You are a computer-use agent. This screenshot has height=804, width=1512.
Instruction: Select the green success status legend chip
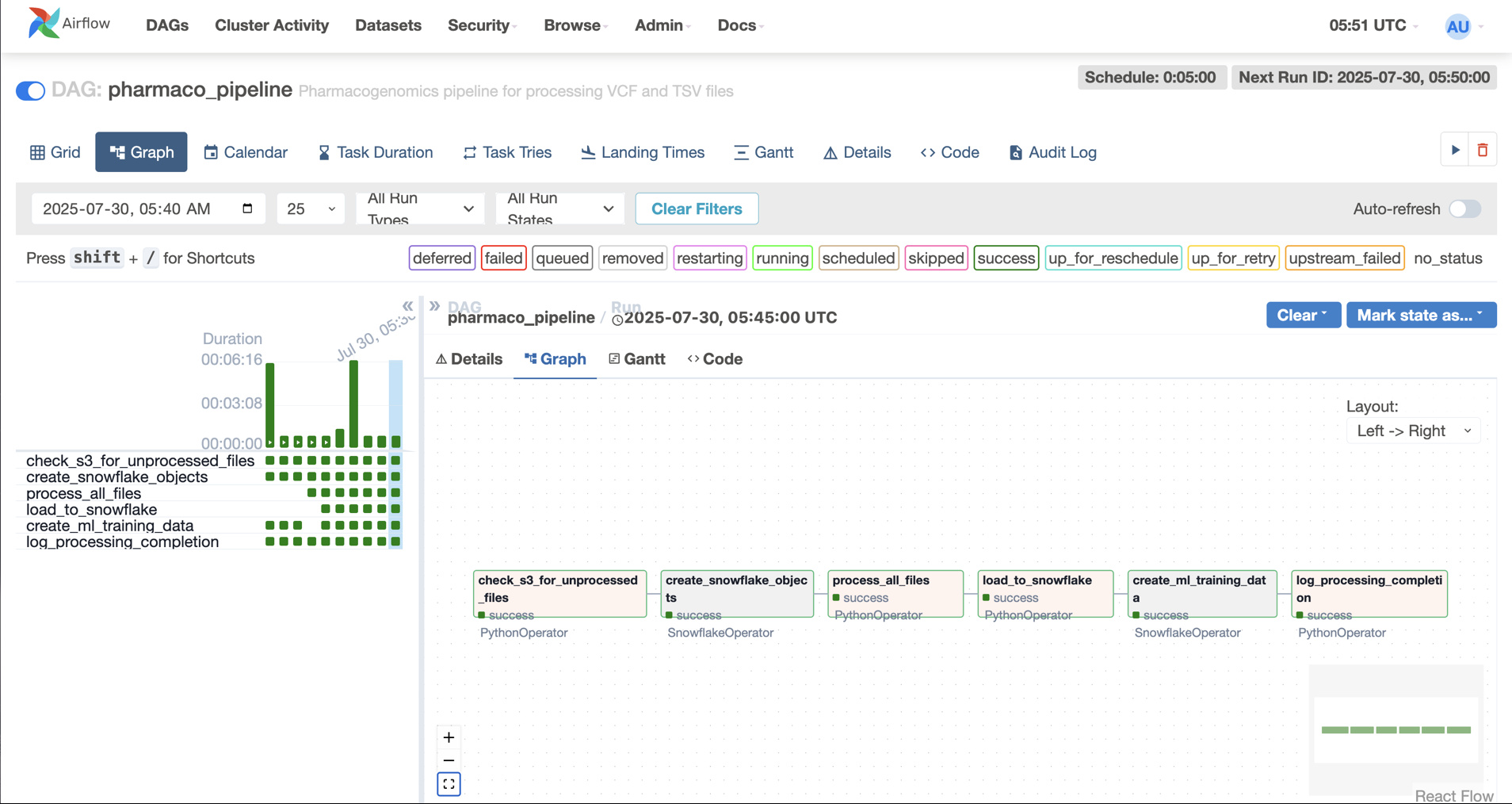point(1006,258)
